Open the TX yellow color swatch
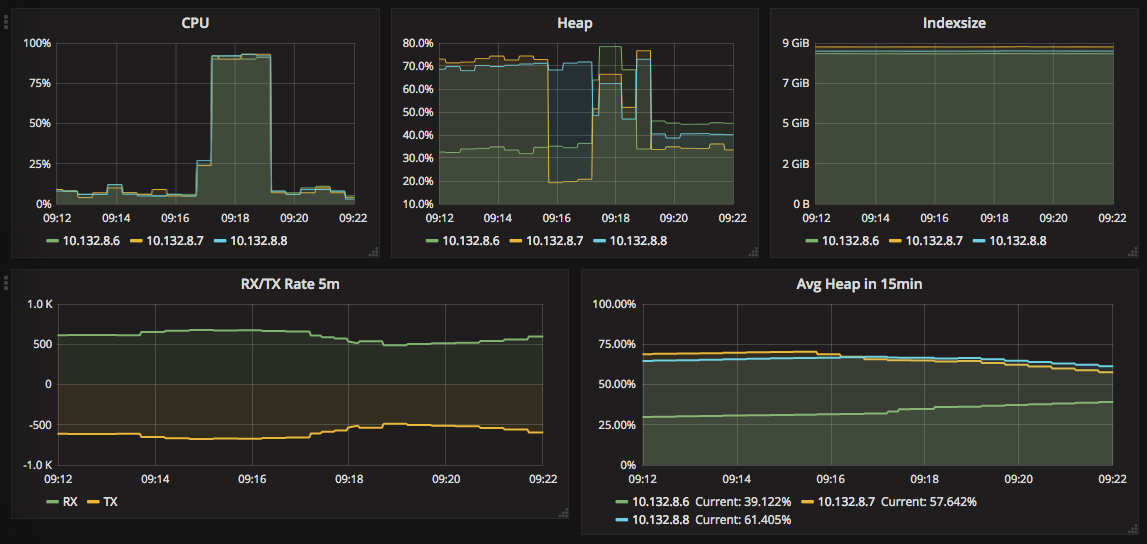 point(93,502)
